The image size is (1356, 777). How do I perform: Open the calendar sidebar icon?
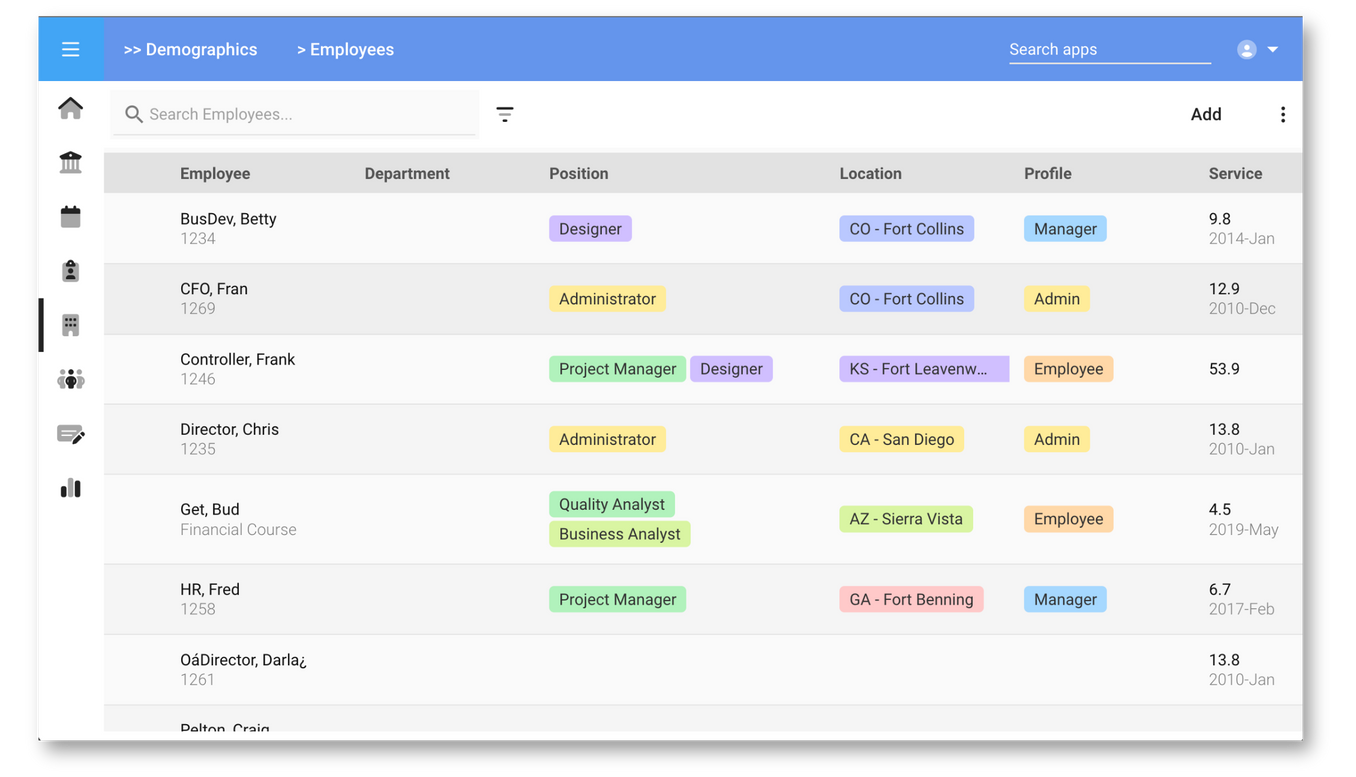point(70,217)
